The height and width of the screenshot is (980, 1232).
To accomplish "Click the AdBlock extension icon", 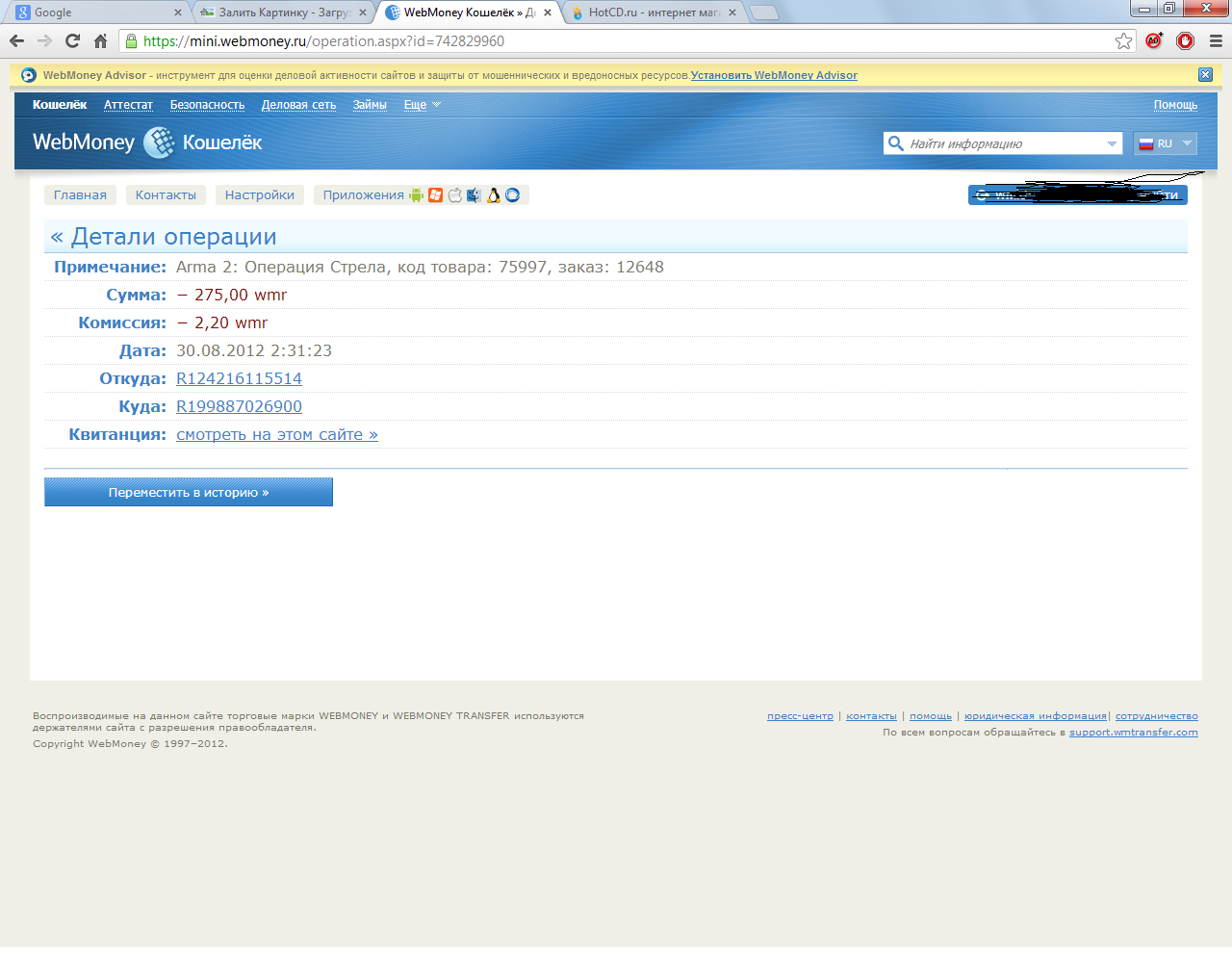I will 1154,40.
